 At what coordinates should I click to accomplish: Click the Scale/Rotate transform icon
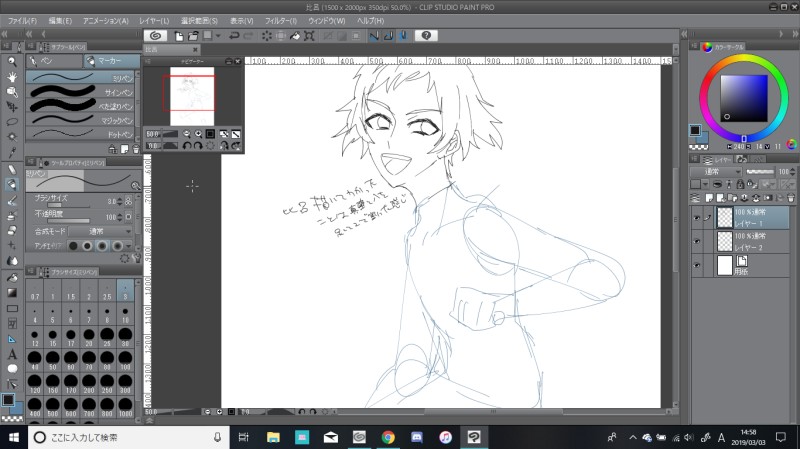(x=309, y=36)
